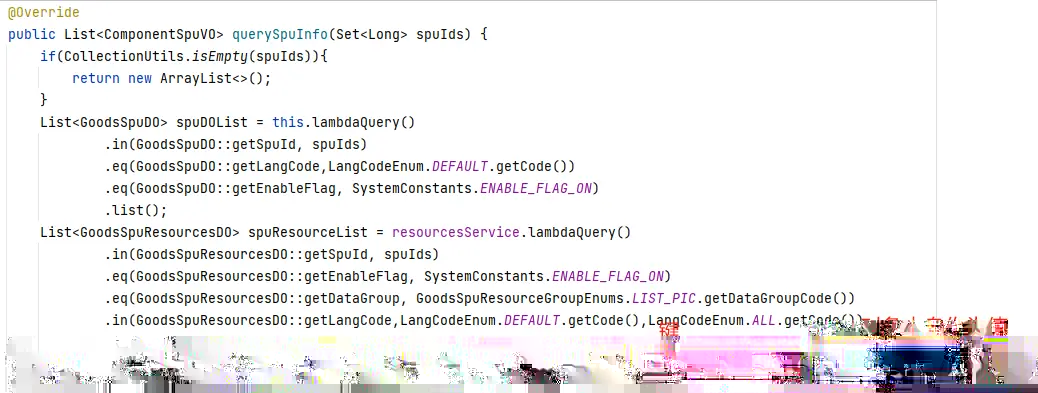Click the getDataGroup method reference

pos(352,298)
